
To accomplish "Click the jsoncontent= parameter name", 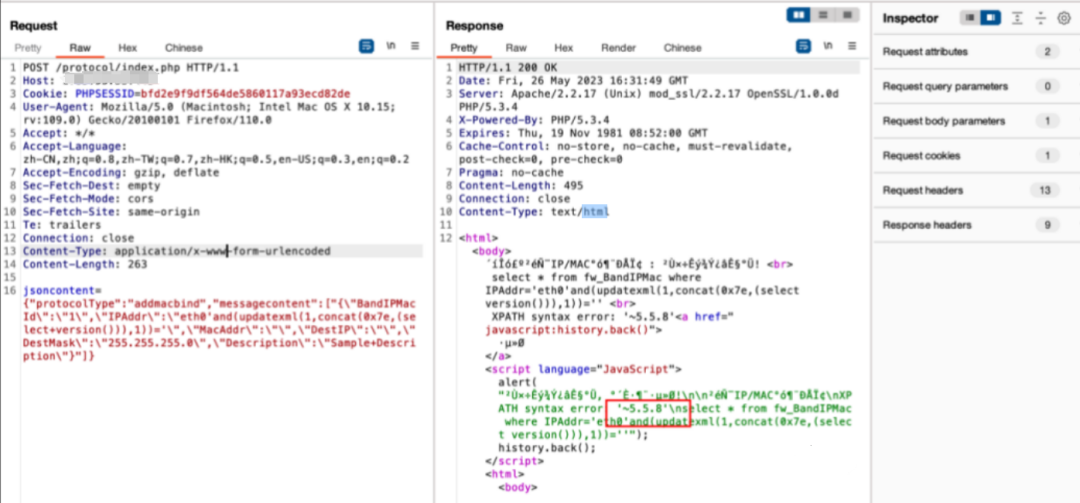I will point(62,291).
